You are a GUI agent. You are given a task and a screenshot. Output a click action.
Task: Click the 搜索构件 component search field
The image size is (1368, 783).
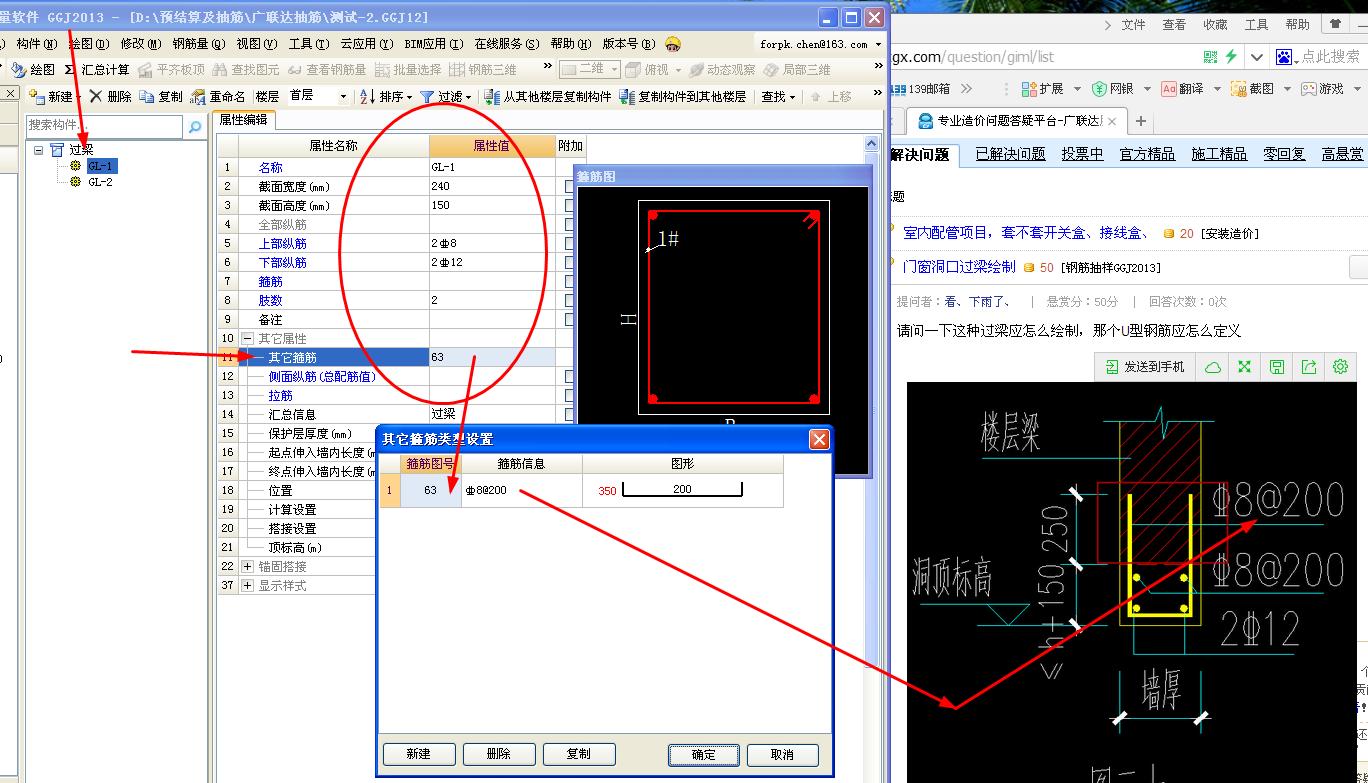click(106, 126)
